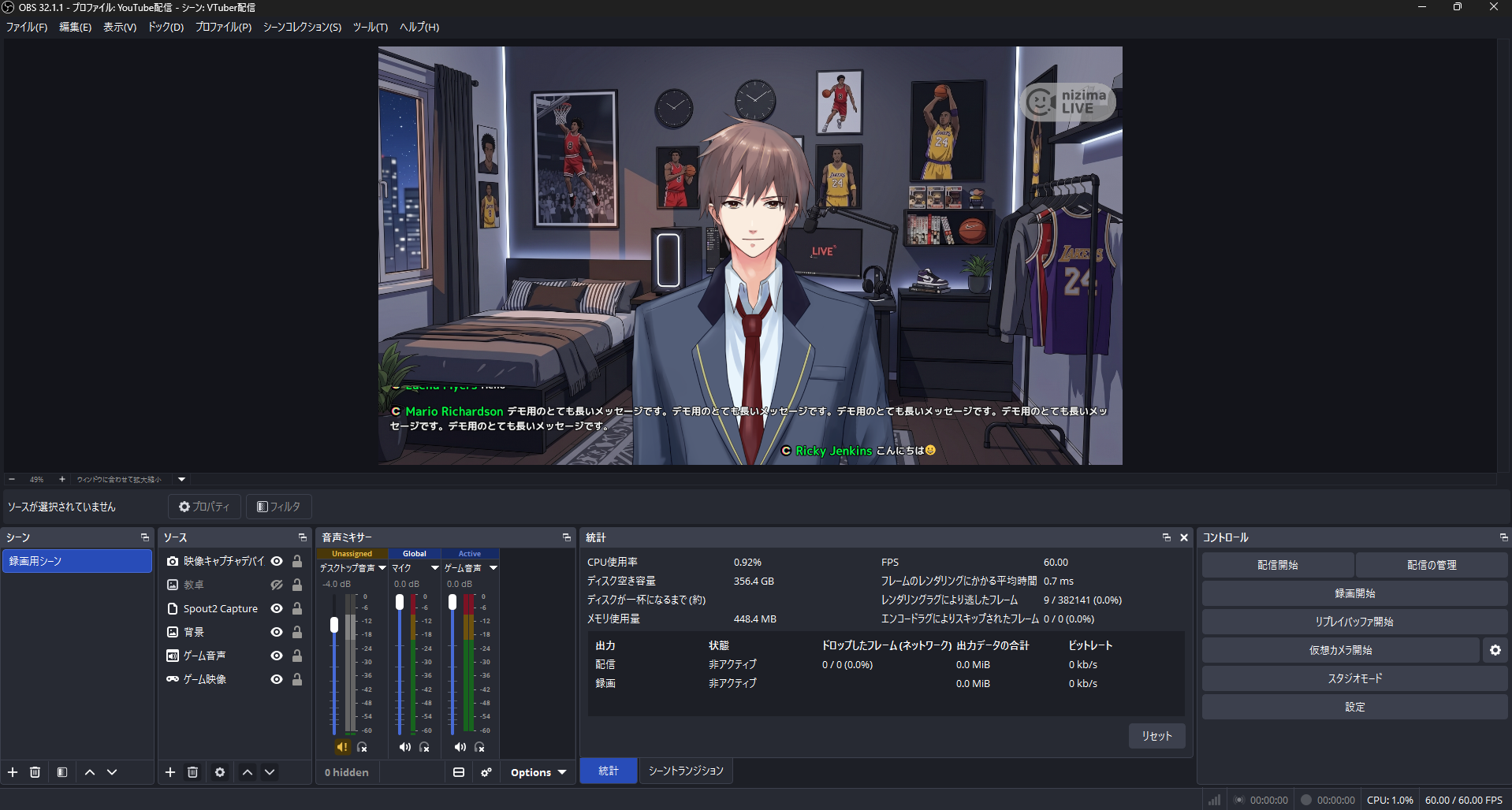Enable monitoring headphone icon for ゲーム音声 channel
The image size is (1512, 810).
click(x=479, y=747)
